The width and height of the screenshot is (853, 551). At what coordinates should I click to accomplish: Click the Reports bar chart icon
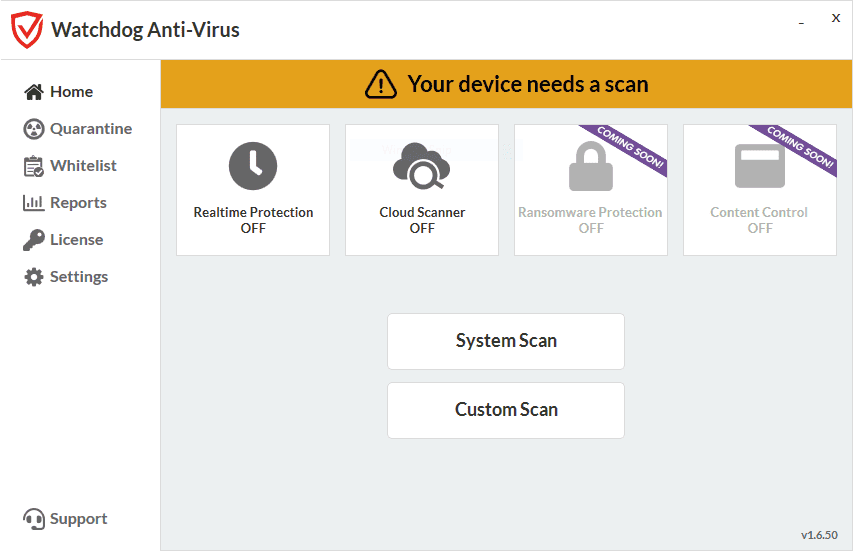(x=33, y=203)
